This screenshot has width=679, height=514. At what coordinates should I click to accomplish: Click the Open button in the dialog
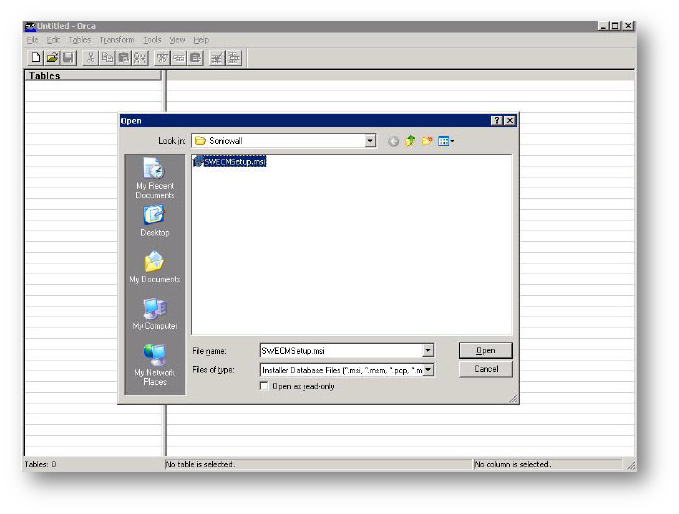485,350
